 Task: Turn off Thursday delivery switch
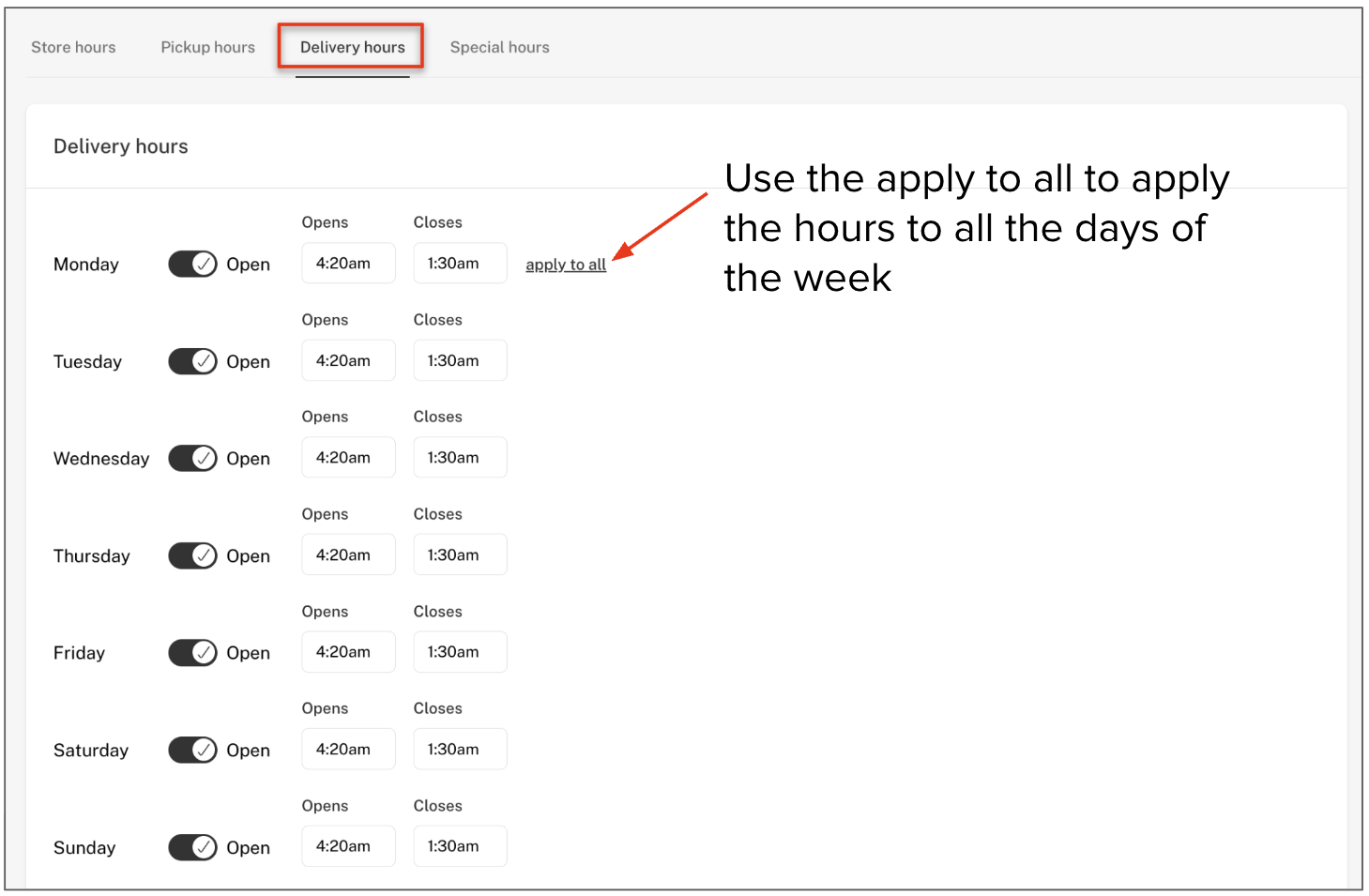(192, 555)
